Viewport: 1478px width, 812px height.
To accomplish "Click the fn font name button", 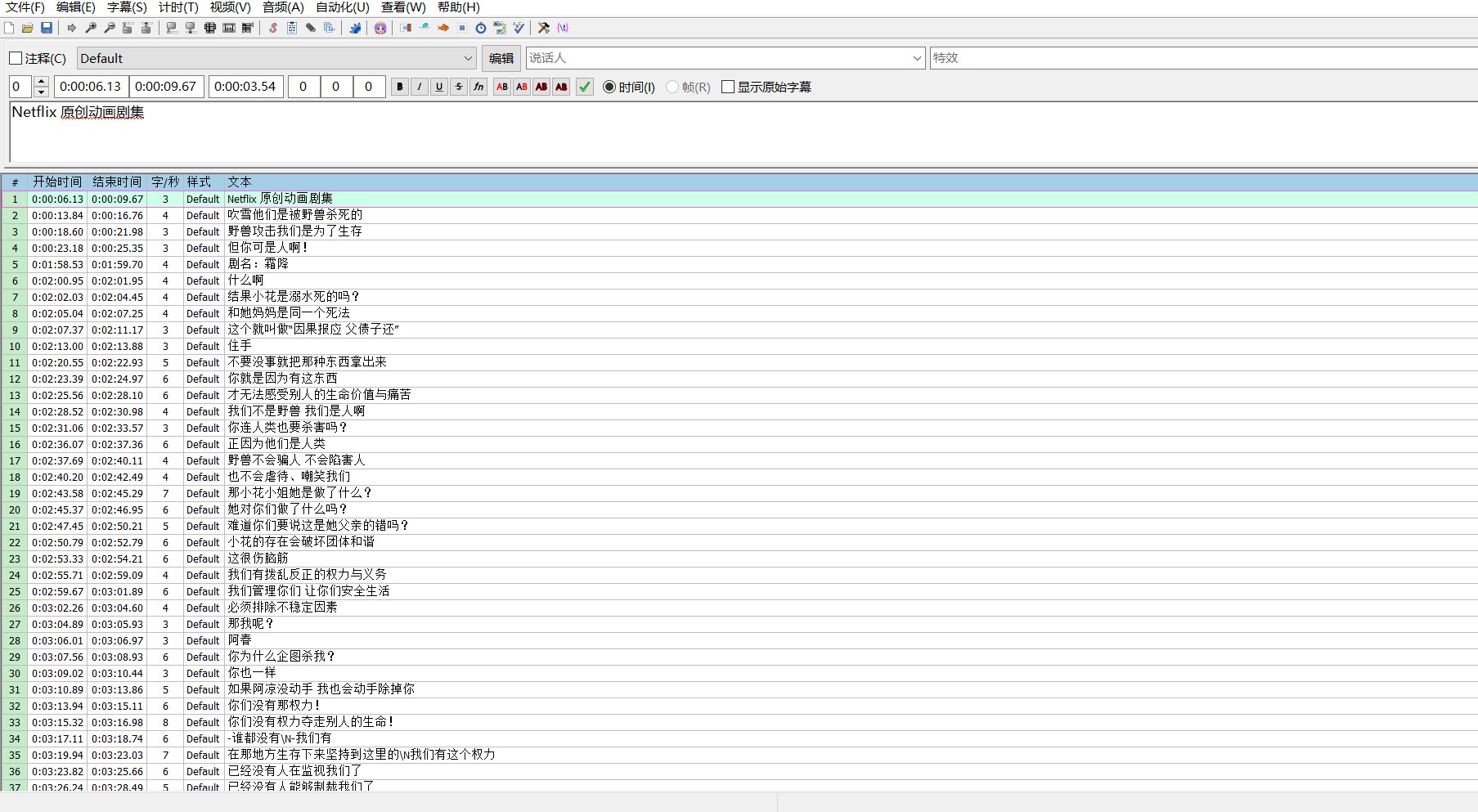I will [478, 87].
